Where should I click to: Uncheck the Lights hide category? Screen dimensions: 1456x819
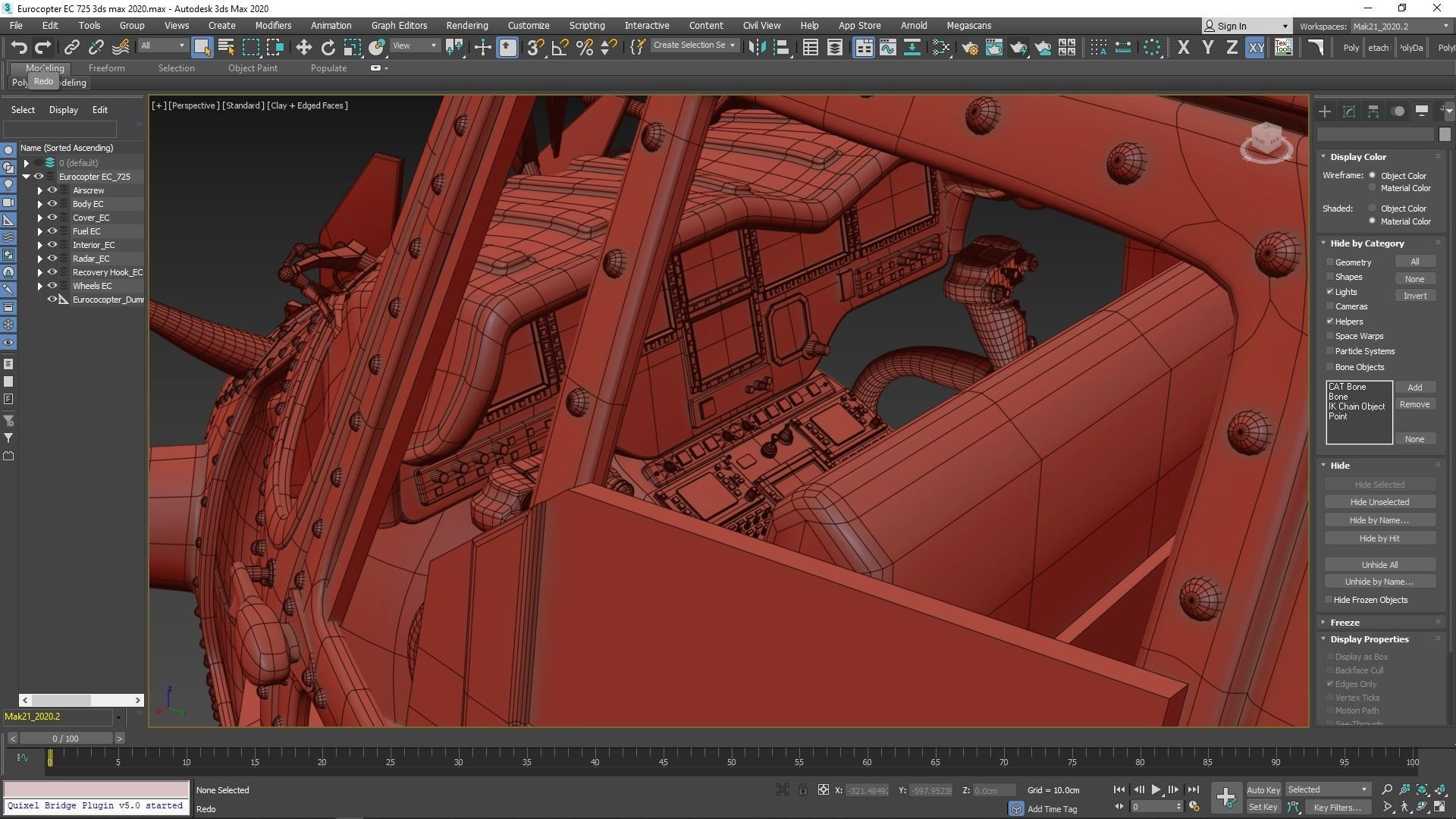tap(1330, 292)
